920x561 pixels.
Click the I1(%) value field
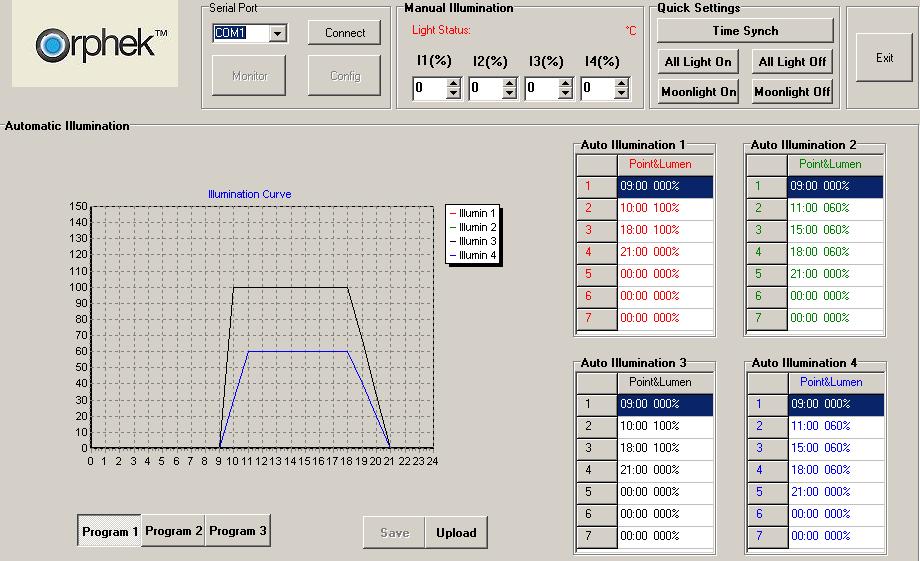coord(429,88)
